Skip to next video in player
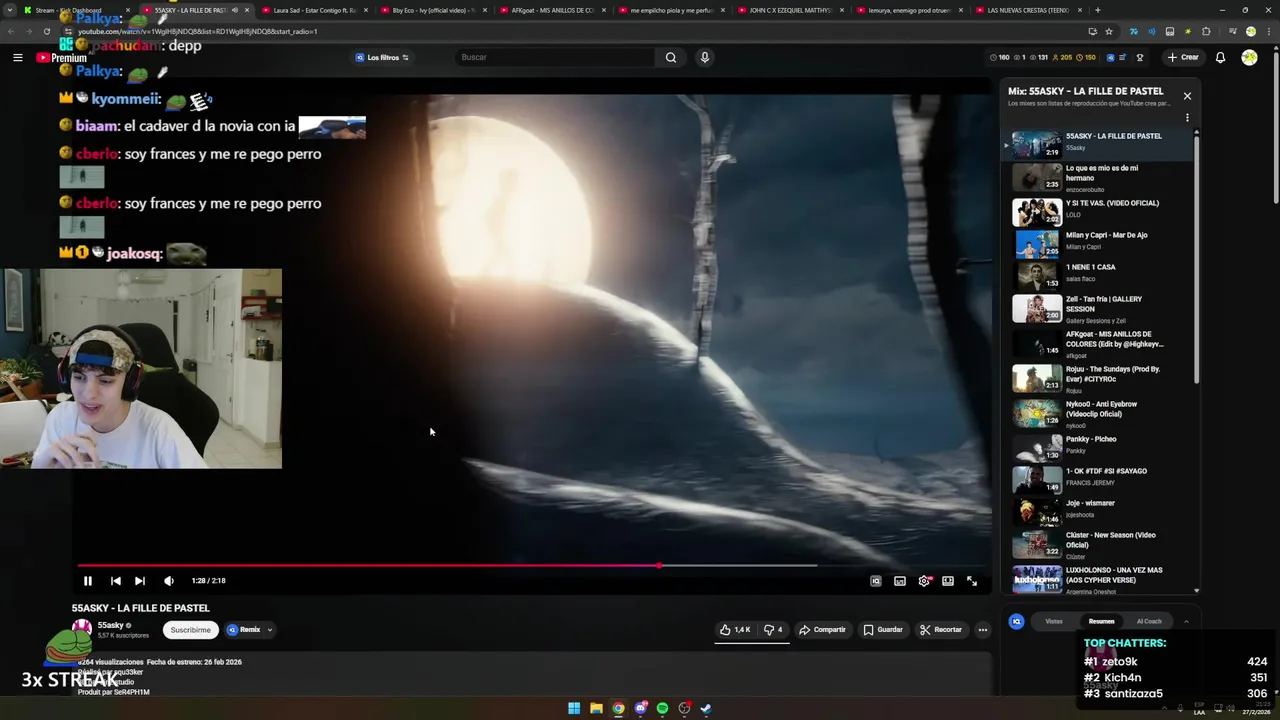1280x720 pixels. [140, 581]
